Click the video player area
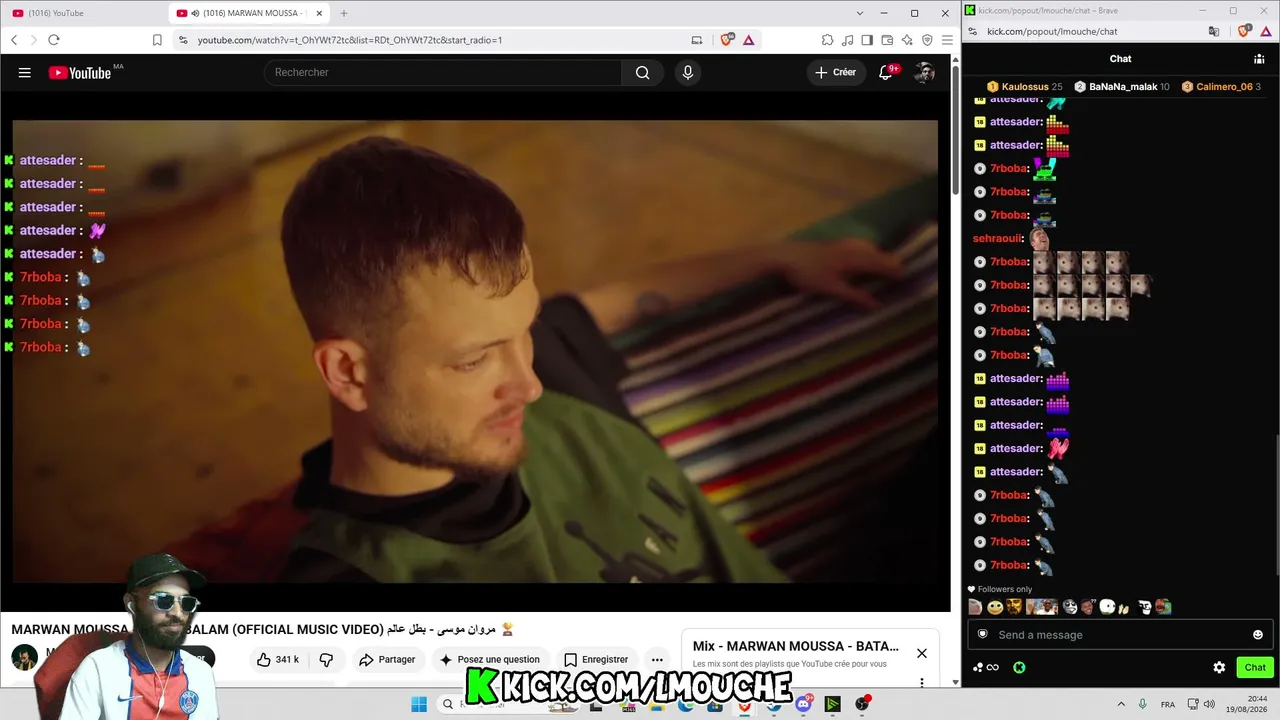The height and width of the screenshot is (720, 1280). coord(475,350)
